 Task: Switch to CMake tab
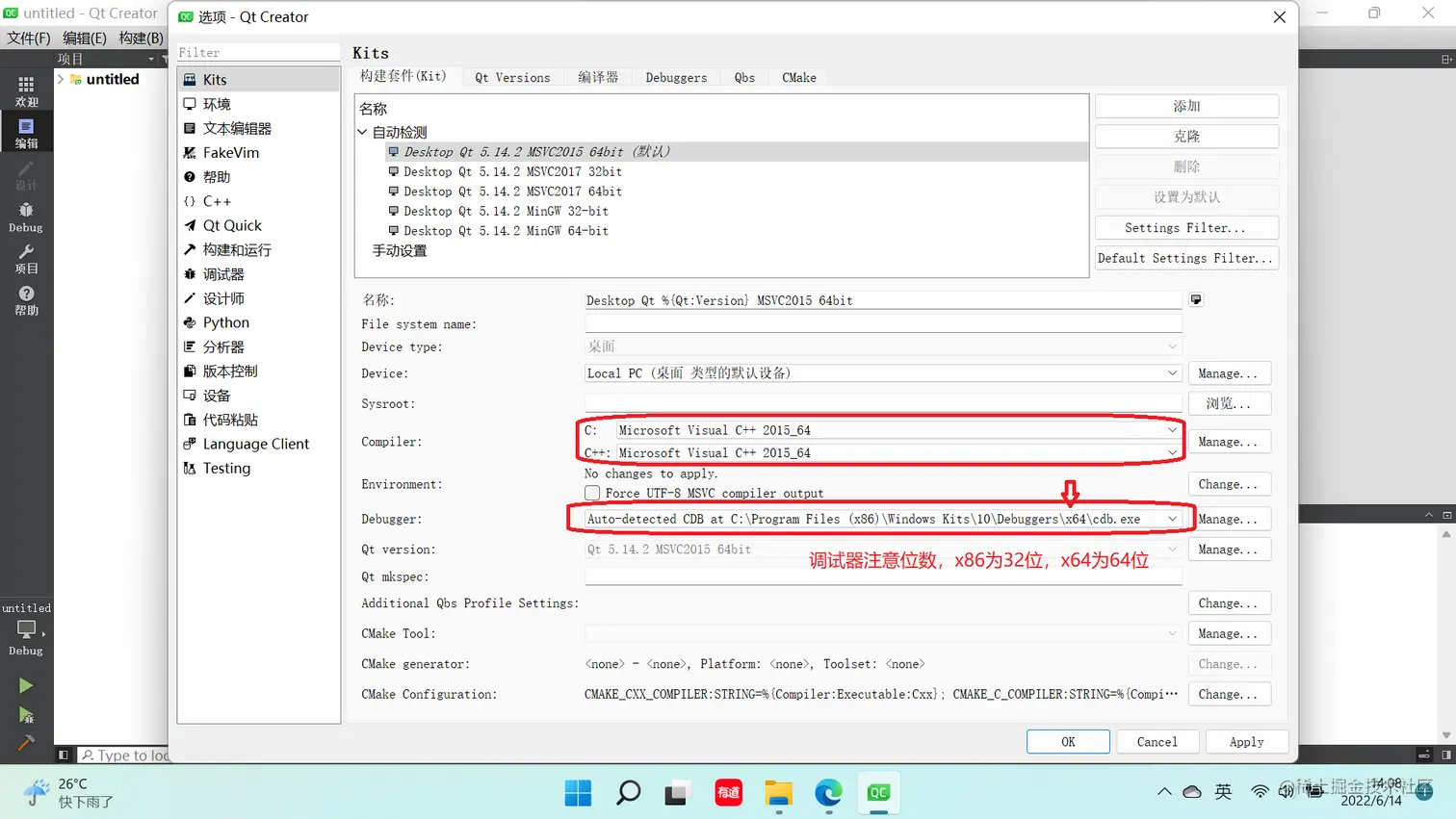pyautogui.click(x=798, y=77)
